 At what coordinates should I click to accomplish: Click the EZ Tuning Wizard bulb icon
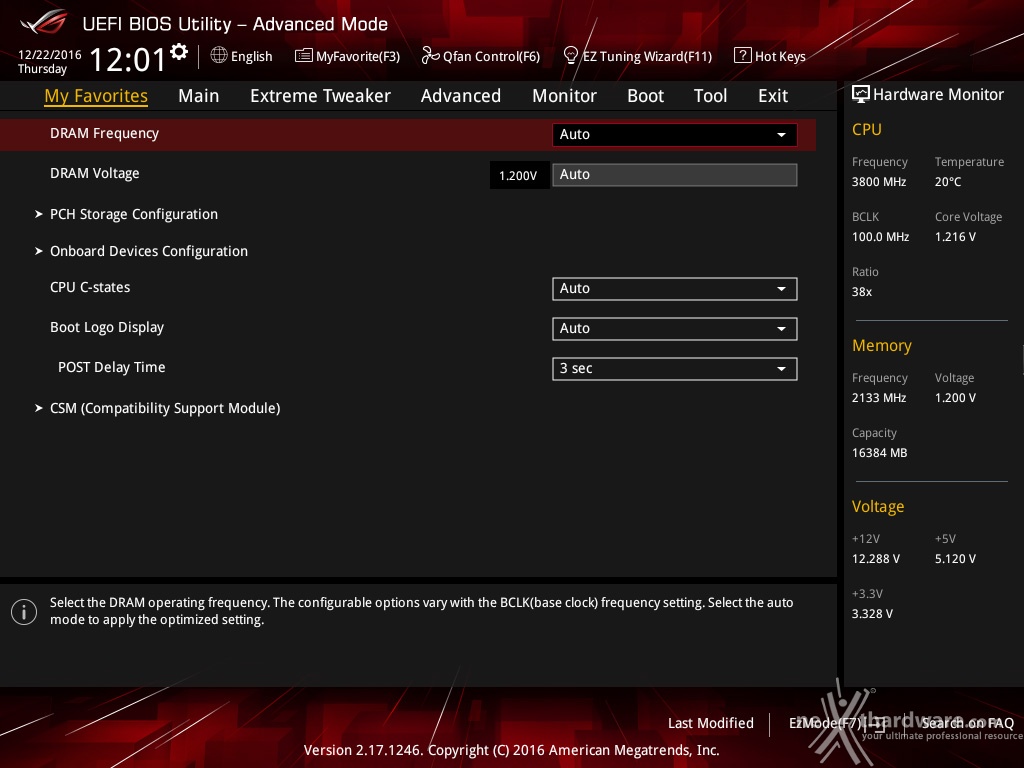click(571, 56)
